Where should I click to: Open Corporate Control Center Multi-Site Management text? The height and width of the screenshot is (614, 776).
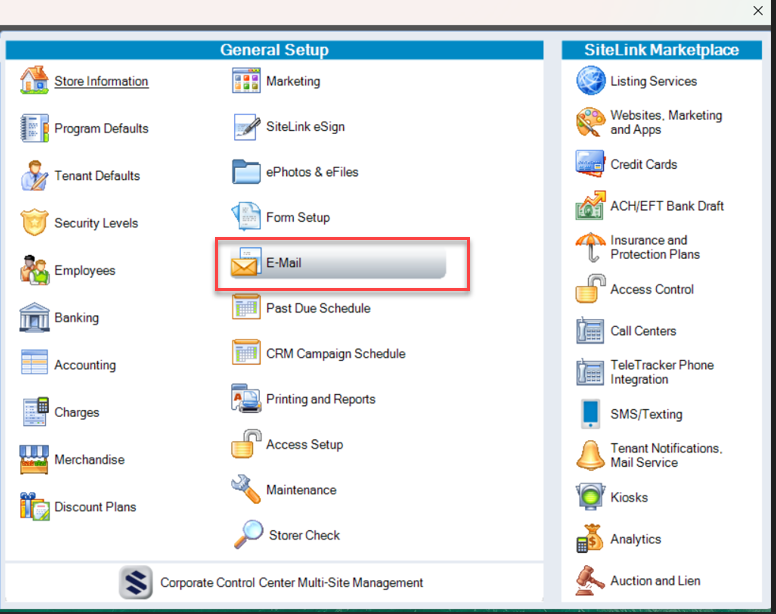291,583
